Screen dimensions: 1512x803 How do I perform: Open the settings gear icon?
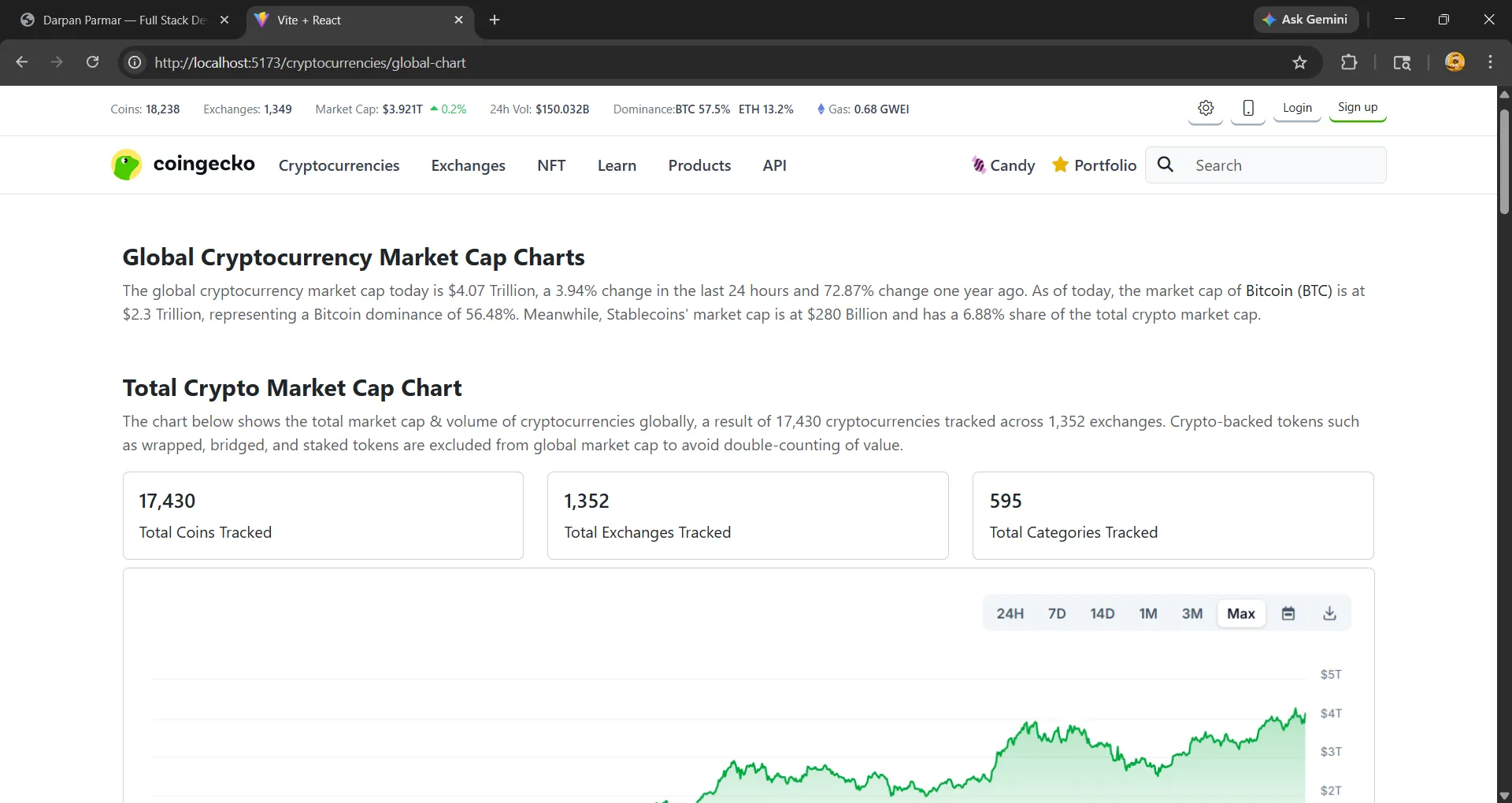(1206, 108)
